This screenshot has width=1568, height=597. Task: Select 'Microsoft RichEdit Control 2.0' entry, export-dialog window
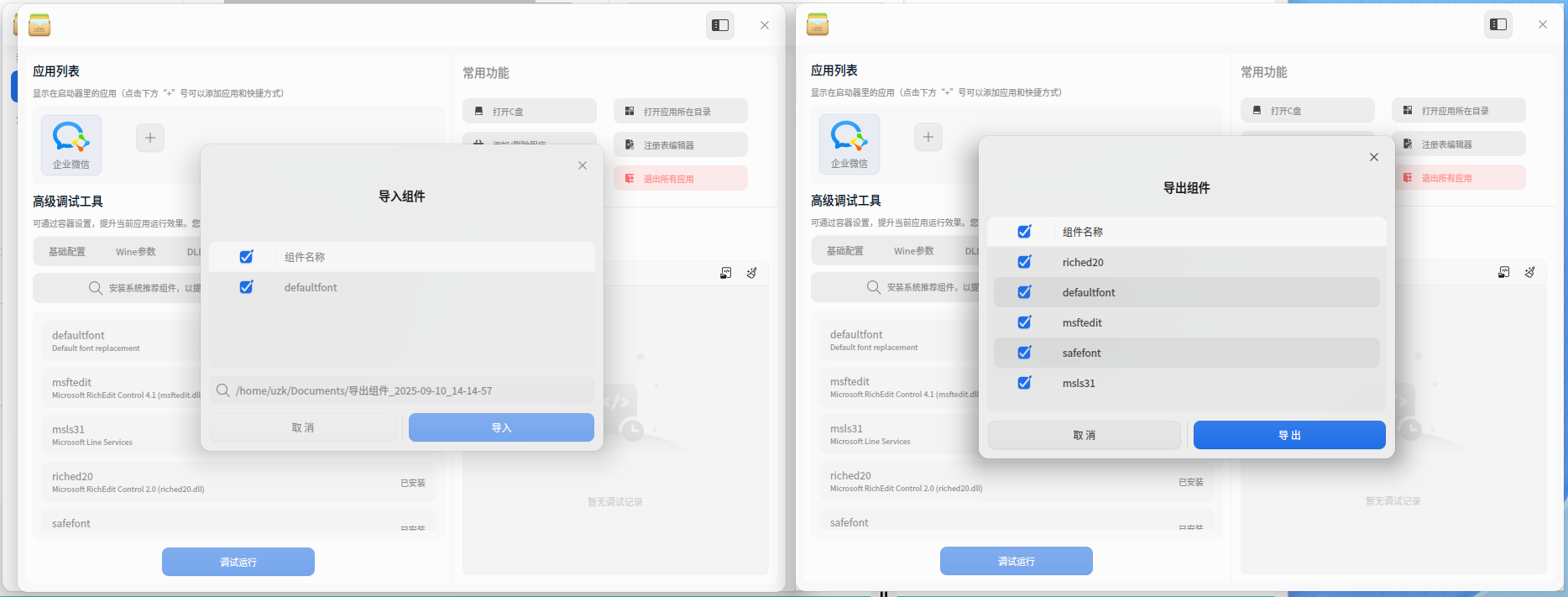1017,481
